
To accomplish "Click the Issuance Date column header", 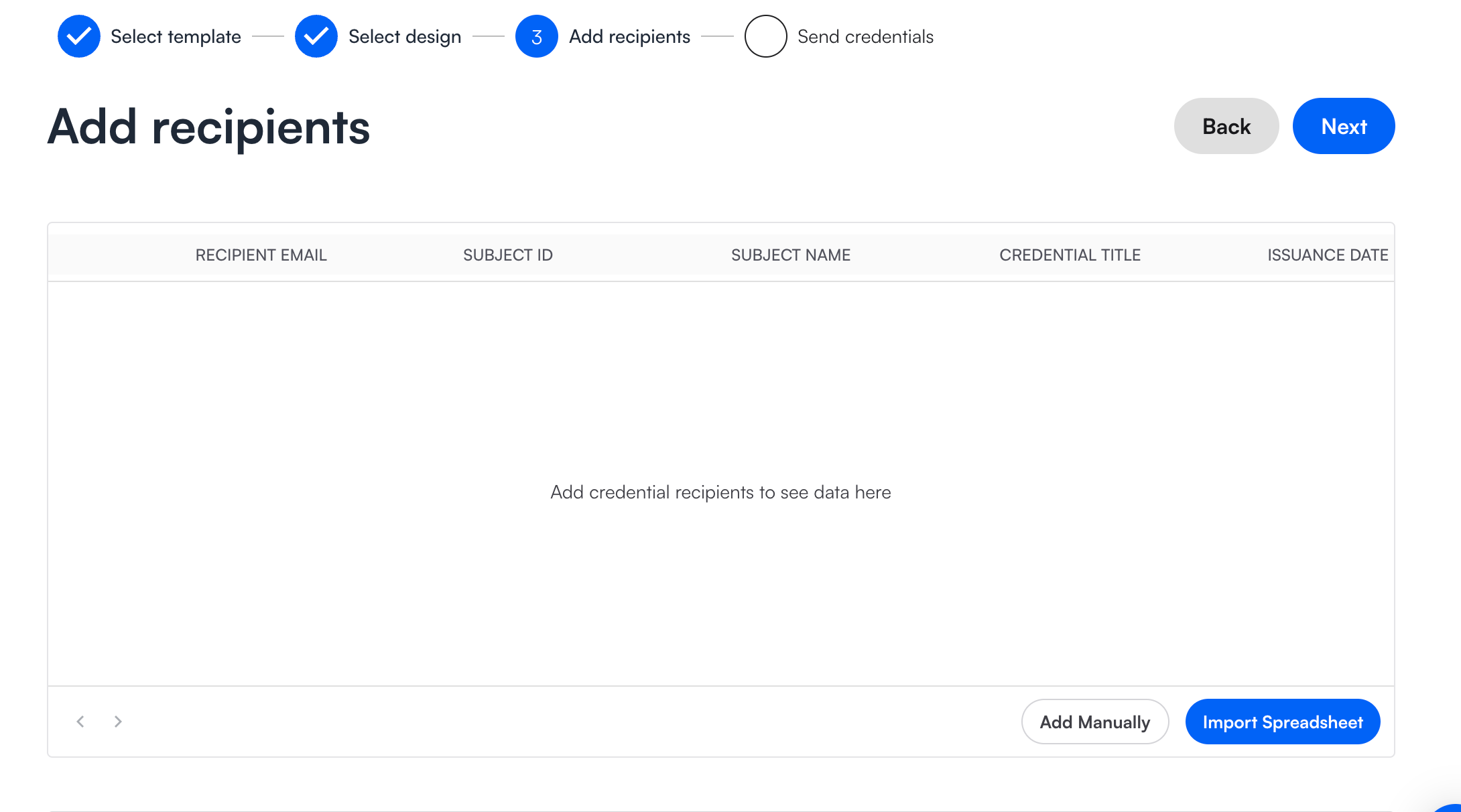I will [1327, 255].
